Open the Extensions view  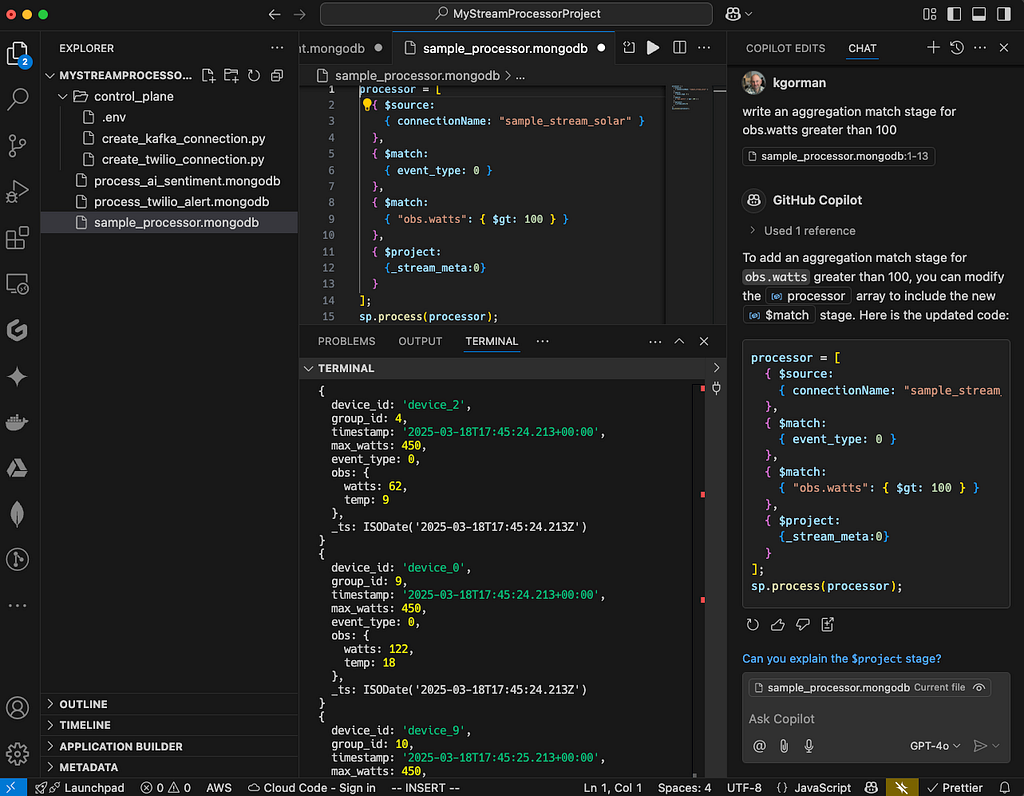[x=17, y=238]
